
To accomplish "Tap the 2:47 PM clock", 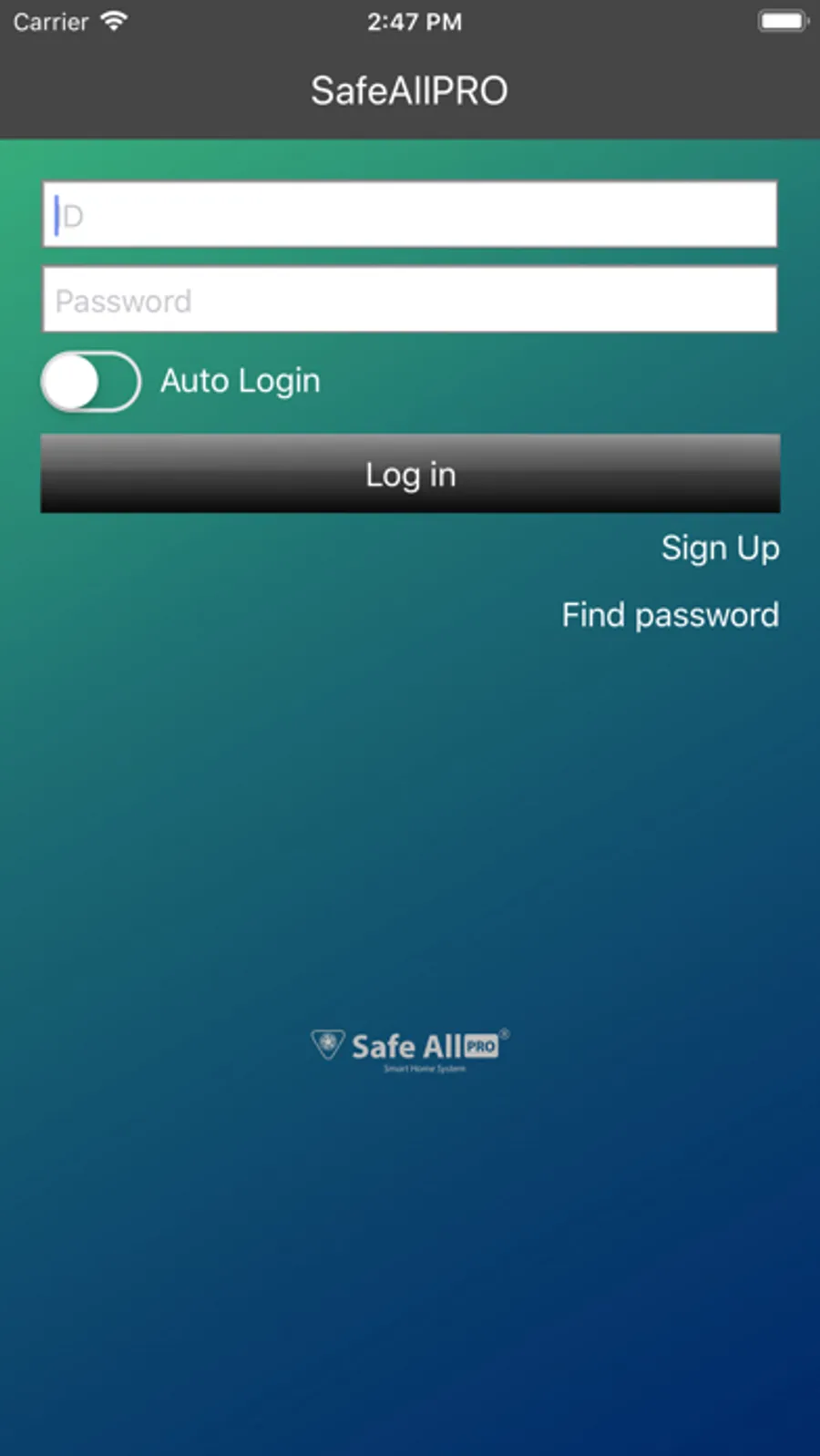I will click(415, 22).
